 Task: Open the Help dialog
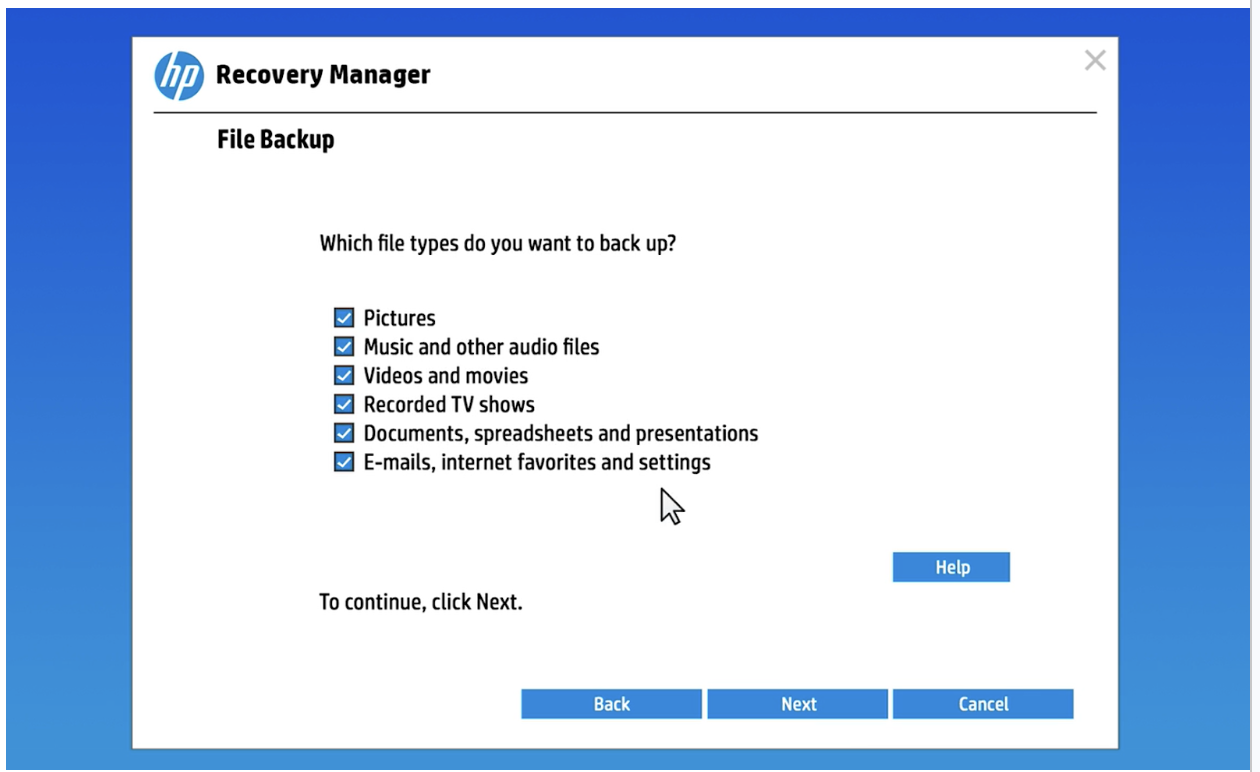[951, 566]
